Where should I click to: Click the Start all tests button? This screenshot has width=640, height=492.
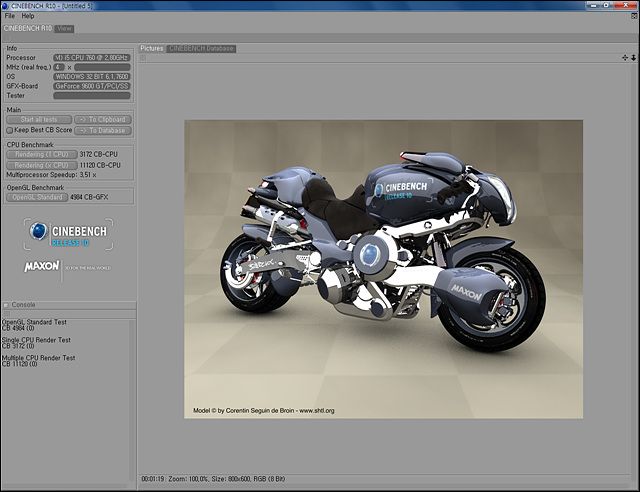[x=39, y=120]
